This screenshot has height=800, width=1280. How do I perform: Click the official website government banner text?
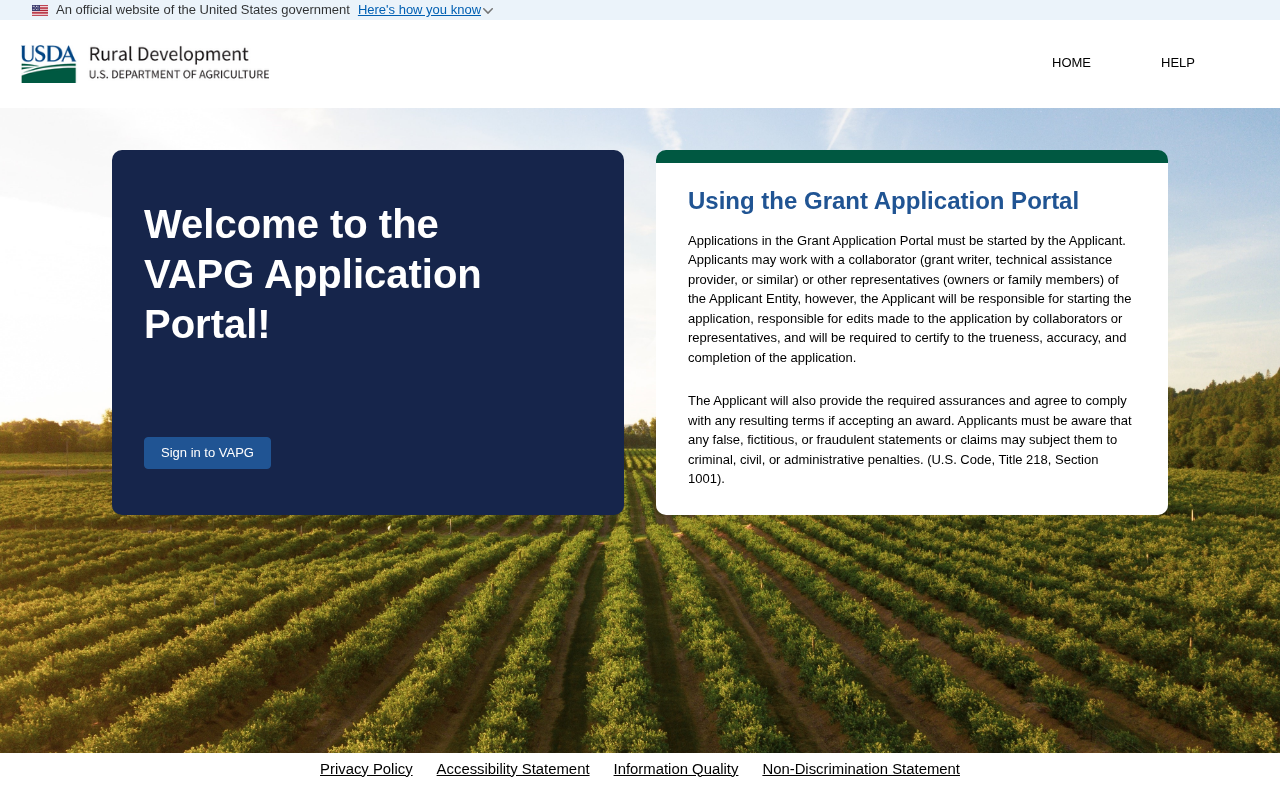203,10
